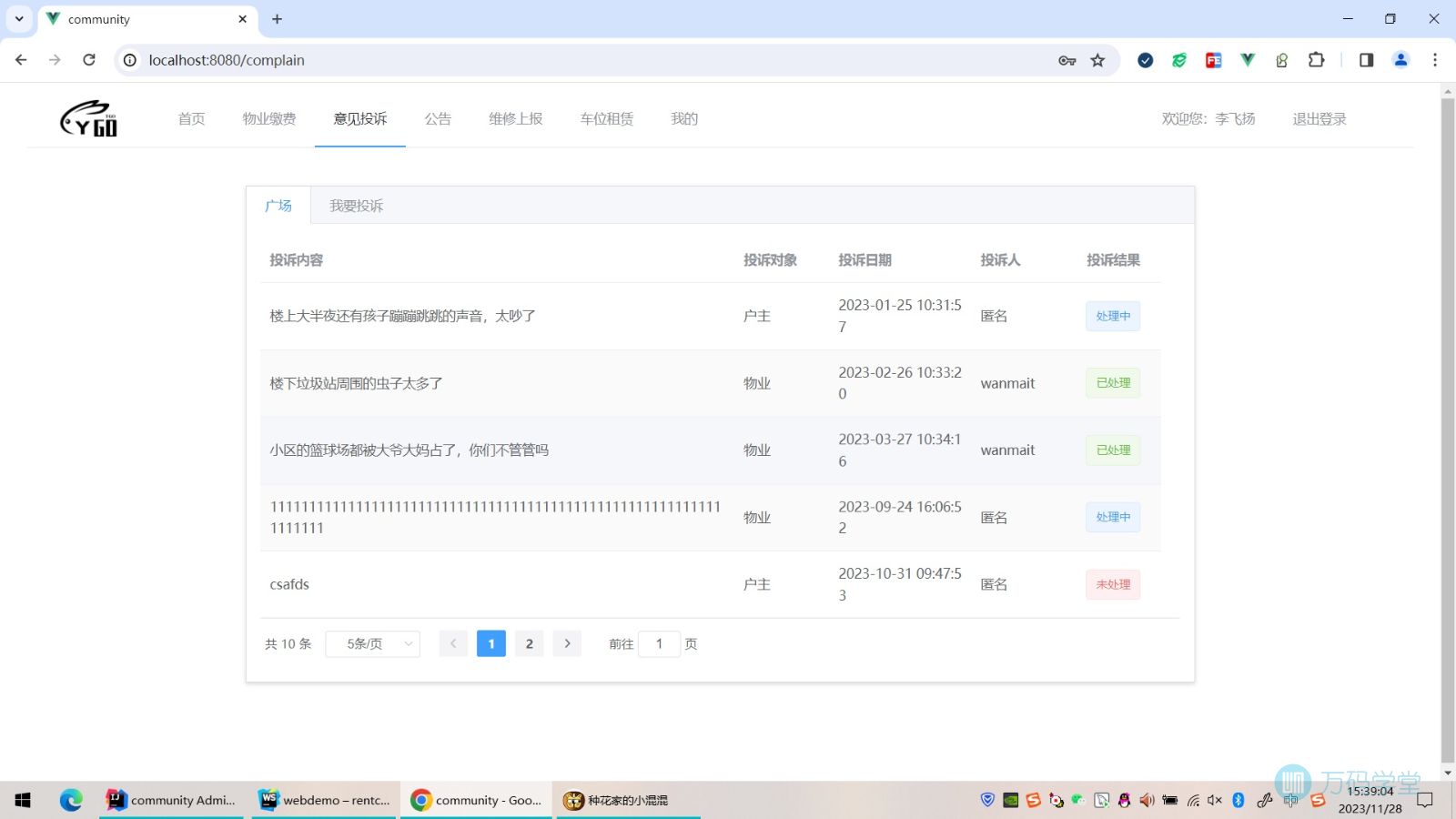This screenshot has width=1456, height=819.
Task: Open 公告 menu item
Action: 438,118
